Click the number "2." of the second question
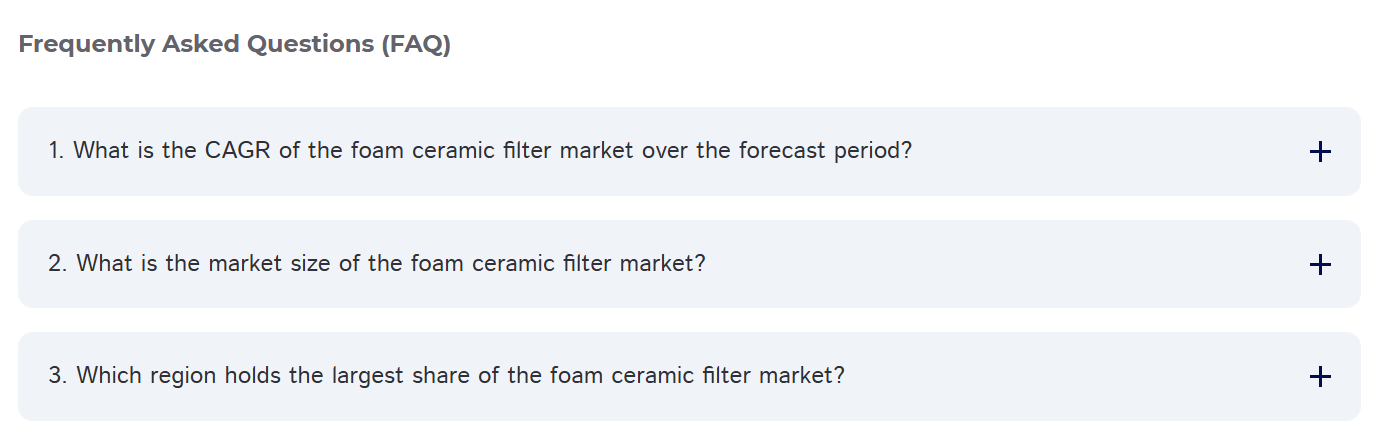1378x448 pixels. pyautogui.click(x=59, y=264)
